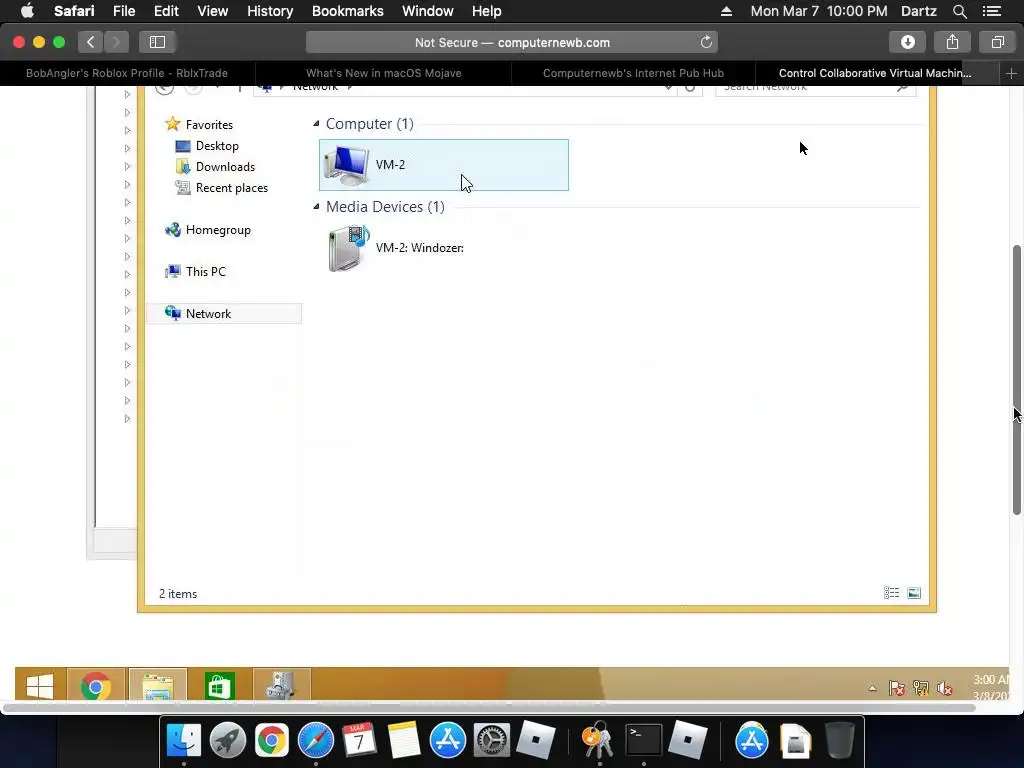Open Keychain Access from the Dock
Screen dimensions: 1024x768
(598, 740)
